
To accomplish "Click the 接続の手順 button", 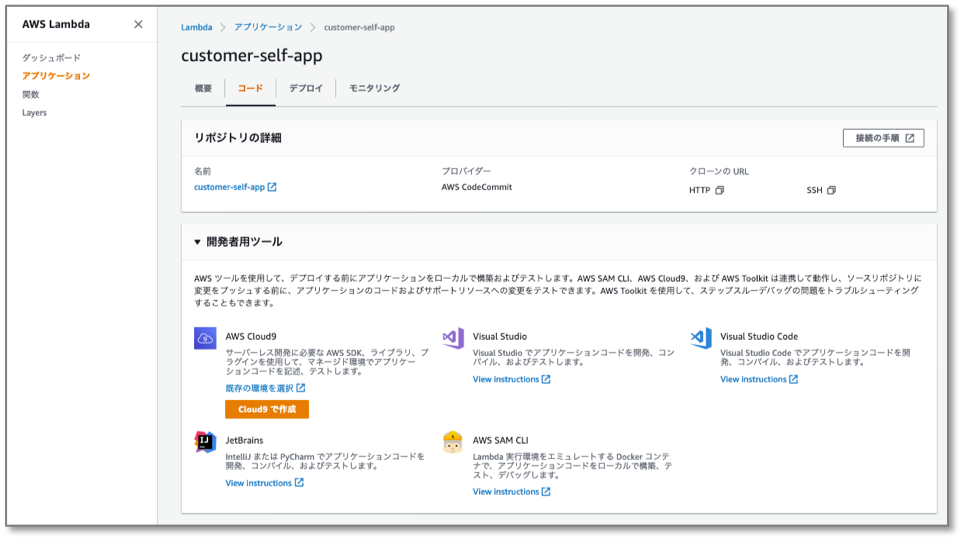I will coord(883,138).
